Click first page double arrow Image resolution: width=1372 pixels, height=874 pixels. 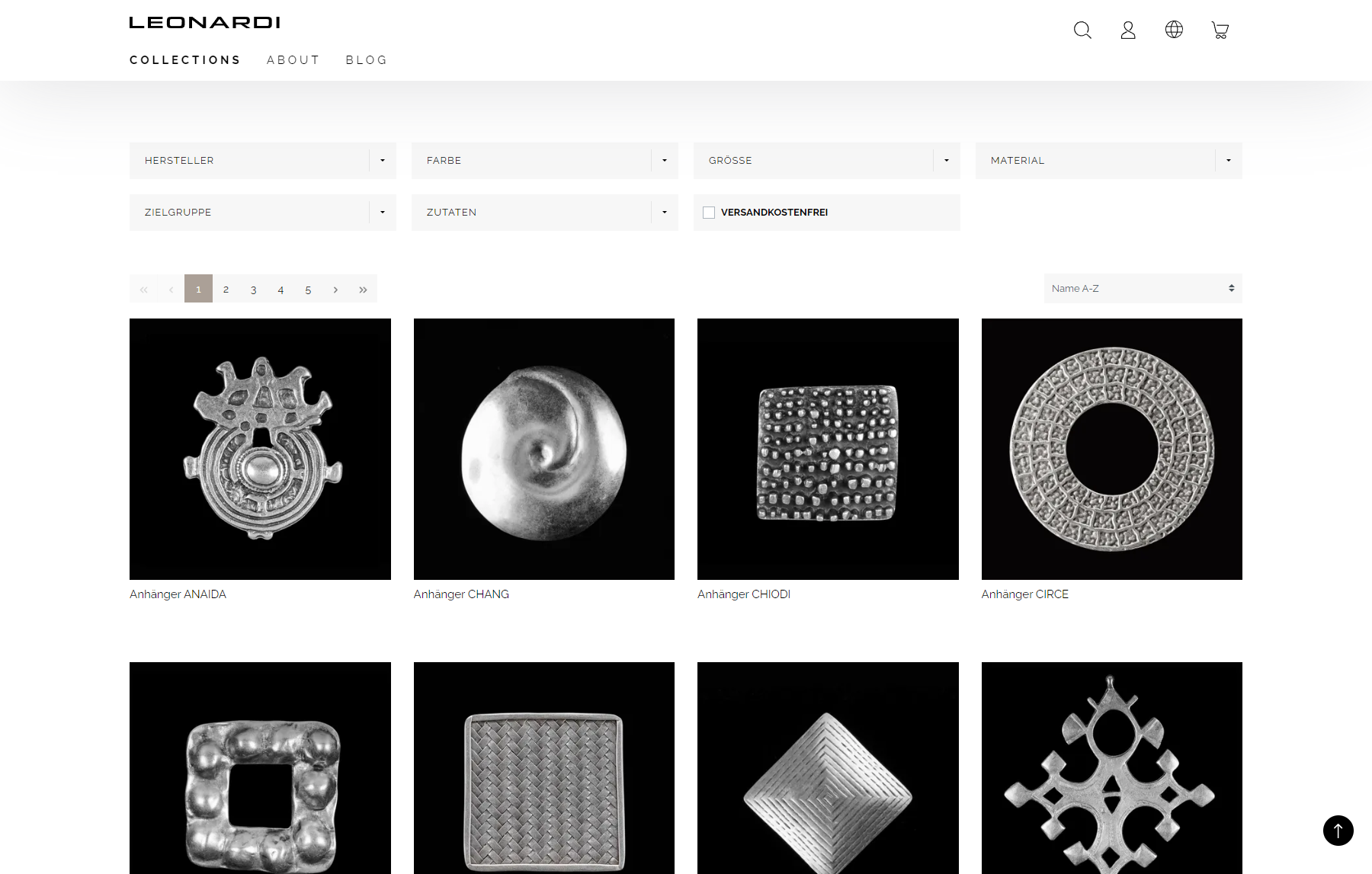pyautogui.click(x=143, y=289)
